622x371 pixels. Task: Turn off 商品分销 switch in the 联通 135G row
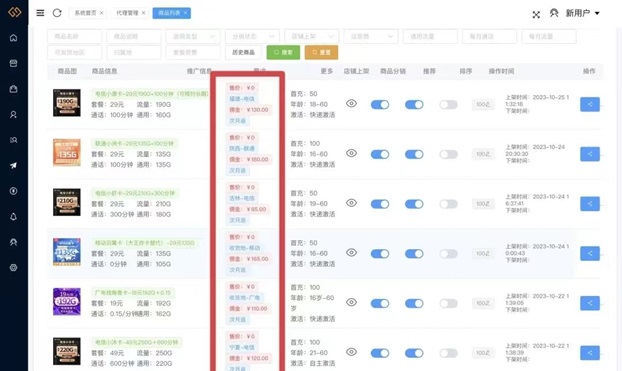click(x=414, y=154)
